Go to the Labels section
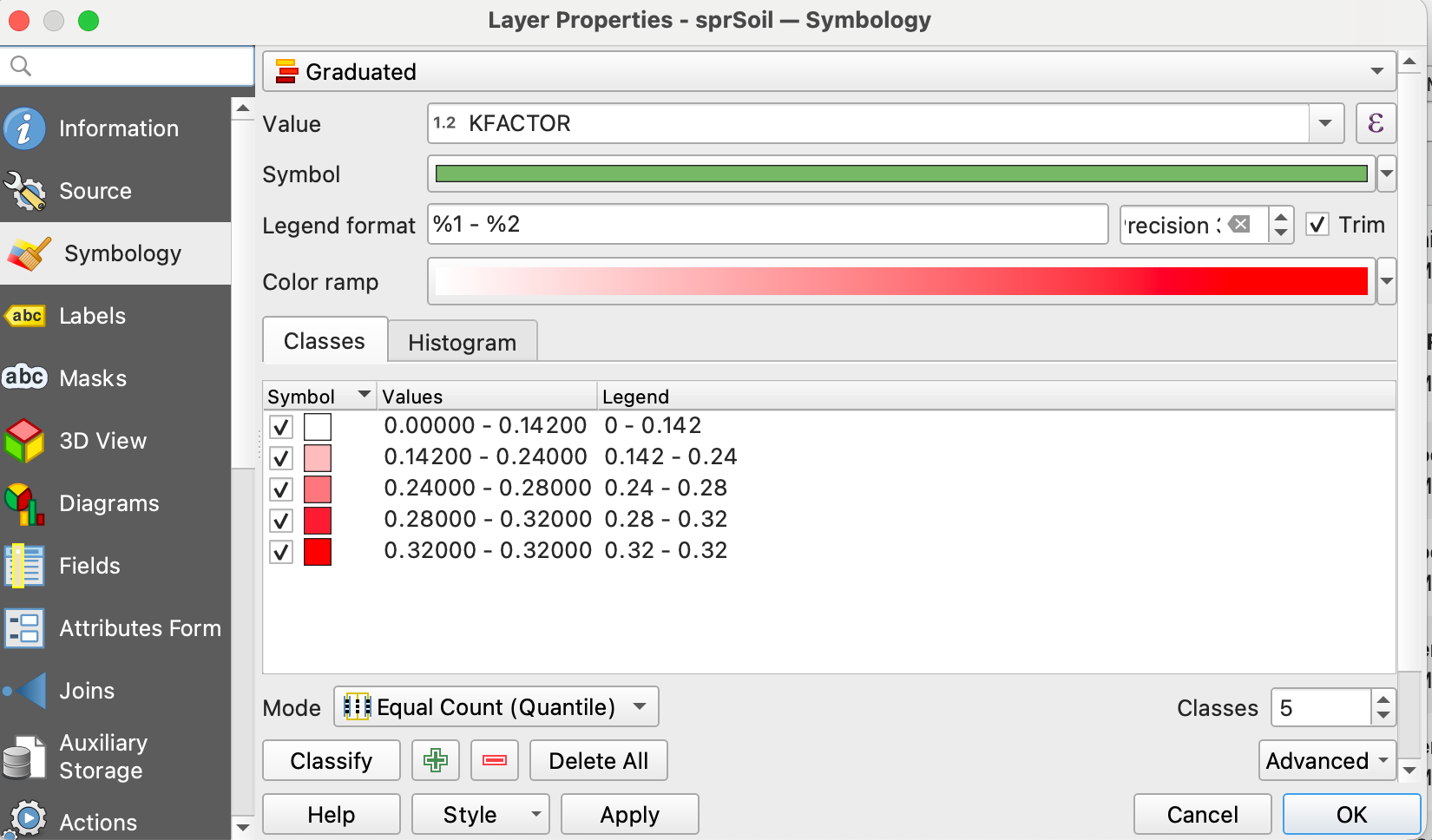 click(92, 316)
